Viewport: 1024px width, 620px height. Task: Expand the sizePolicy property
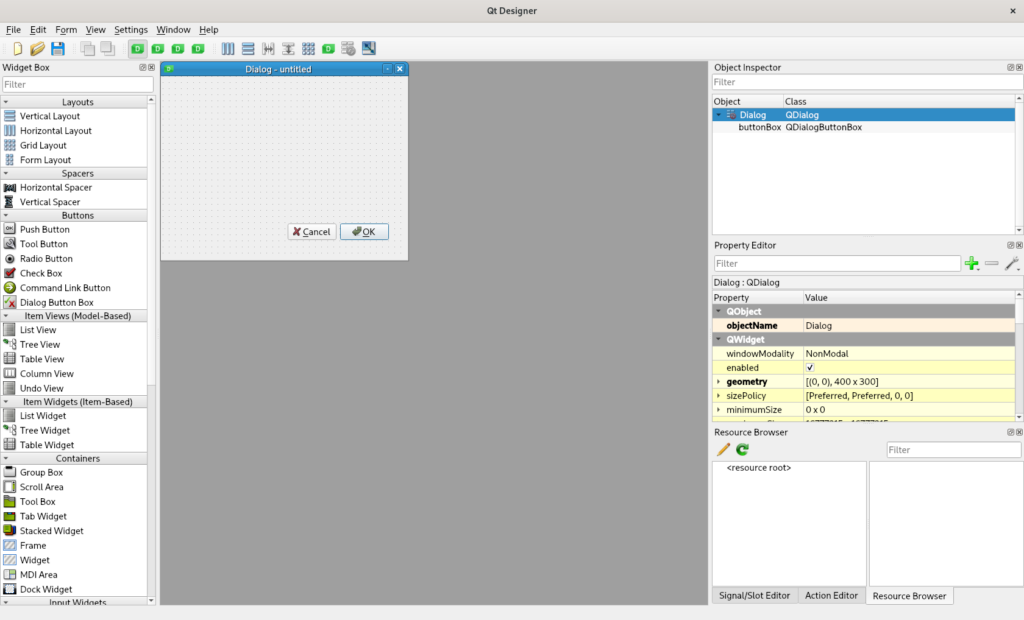tap(718, 396)
